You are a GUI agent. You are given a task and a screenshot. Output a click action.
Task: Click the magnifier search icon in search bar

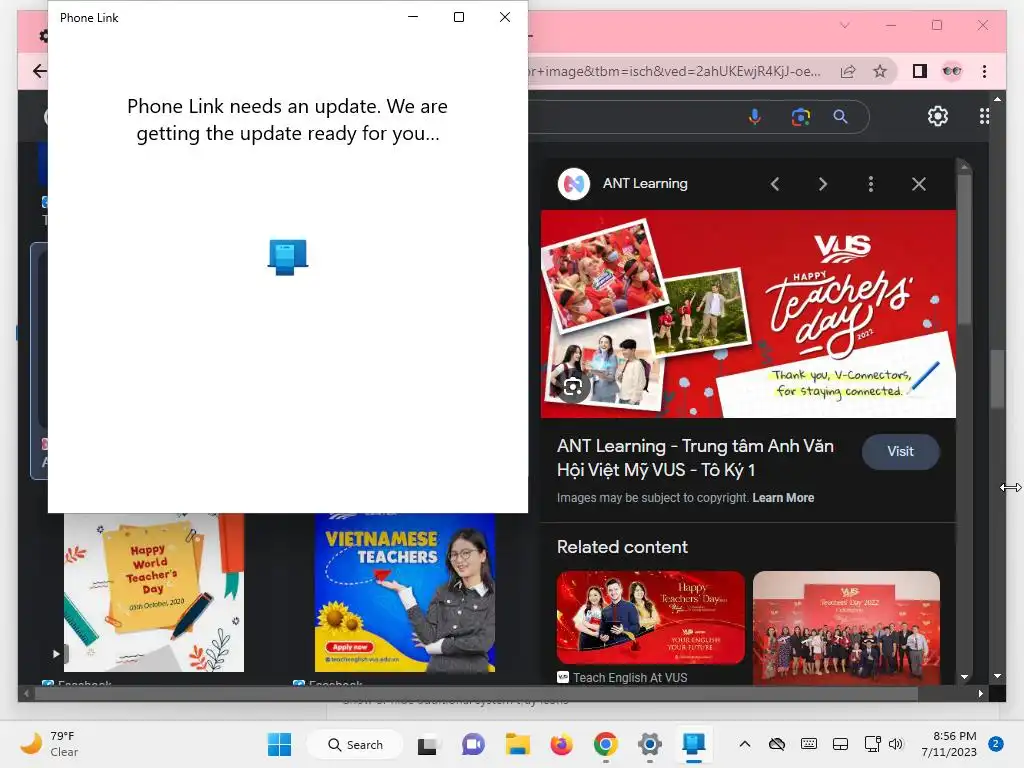pyautogui.click(x=840, y=117)
